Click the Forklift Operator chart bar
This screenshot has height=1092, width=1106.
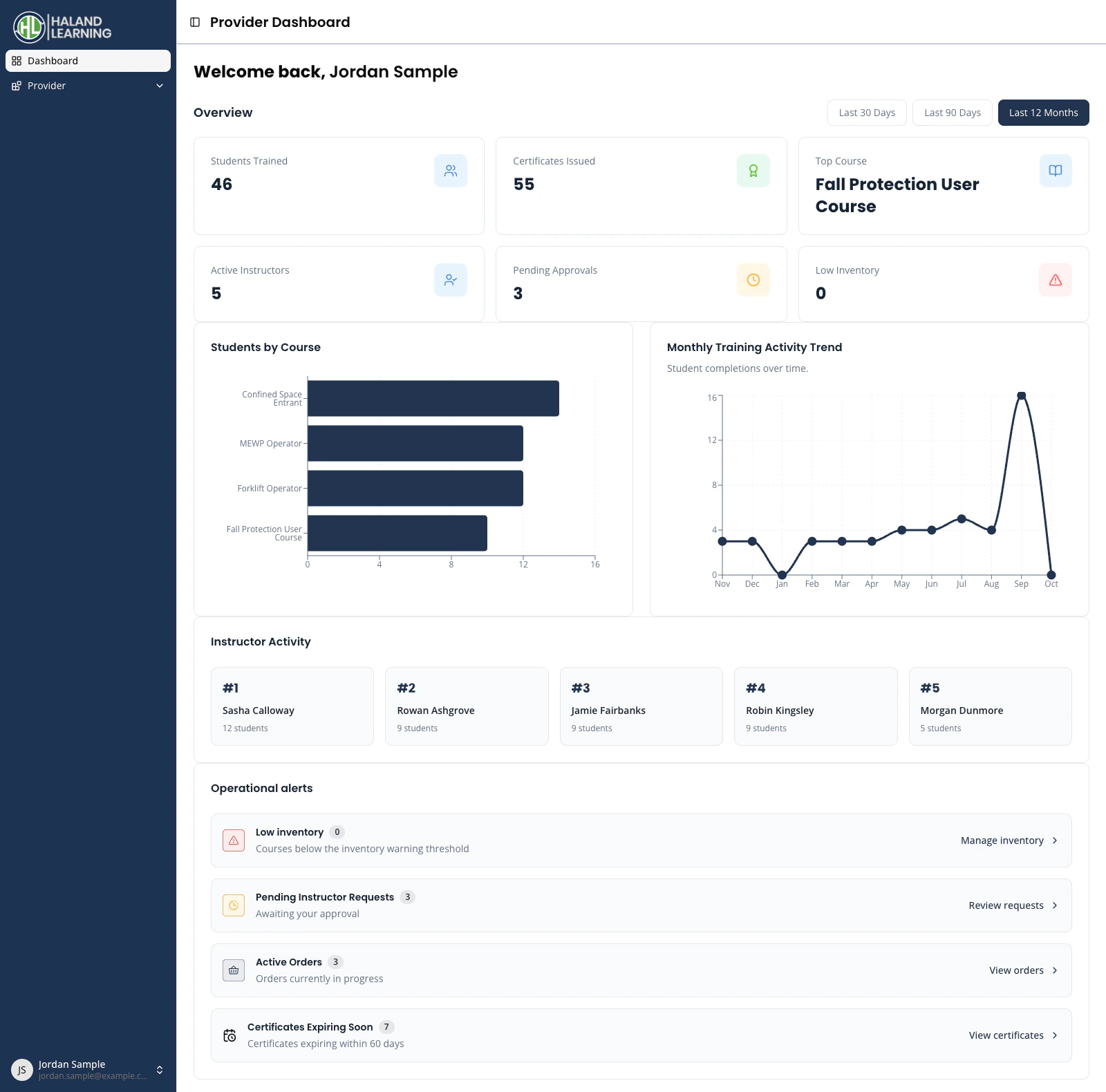pos(415,488)
